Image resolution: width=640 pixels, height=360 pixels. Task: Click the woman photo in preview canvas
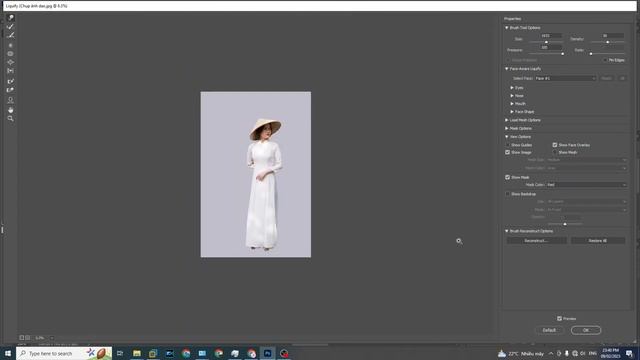(256, 174)
